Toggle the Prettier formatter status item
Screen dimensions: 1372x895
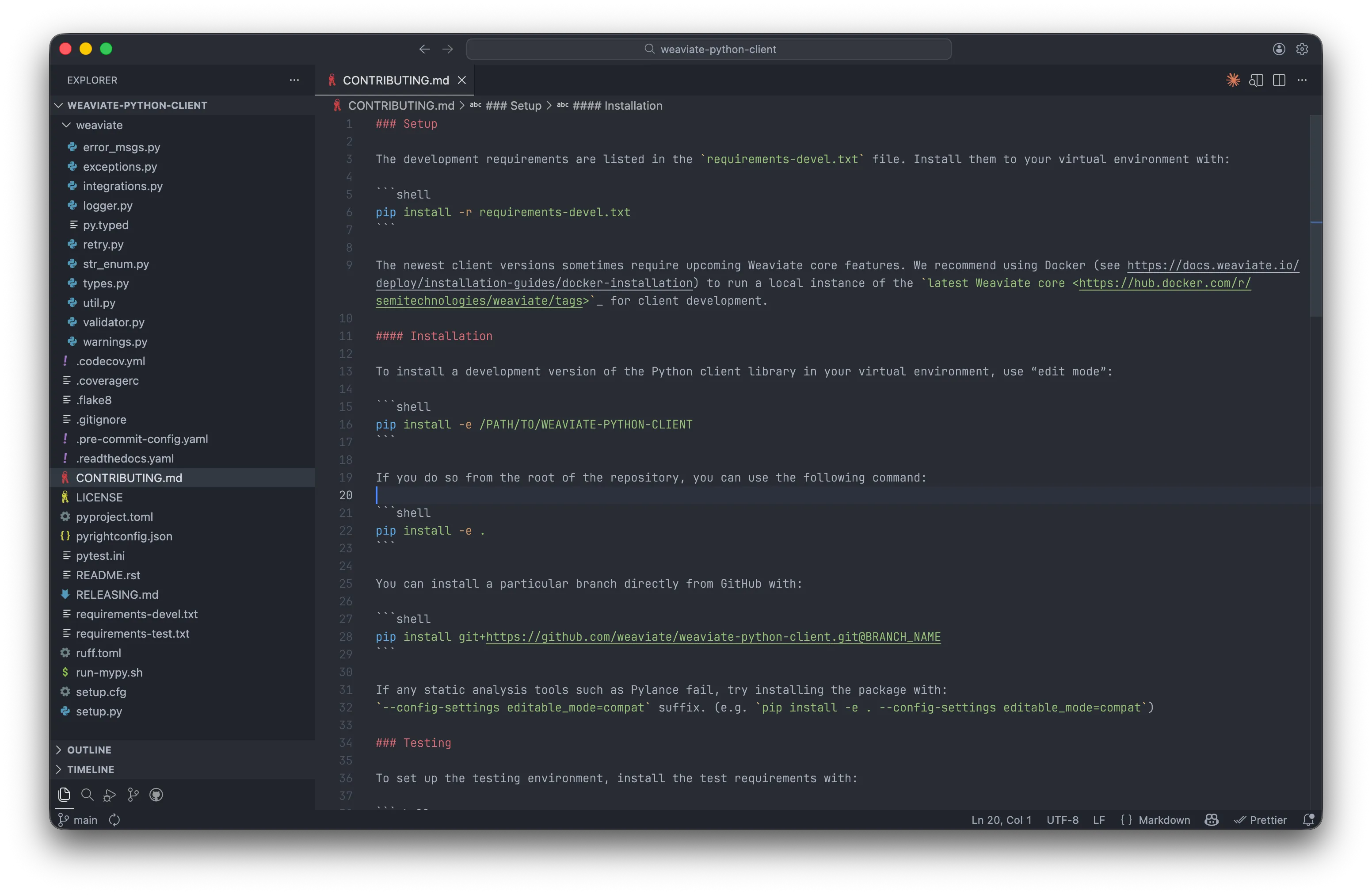point(1261,819)
